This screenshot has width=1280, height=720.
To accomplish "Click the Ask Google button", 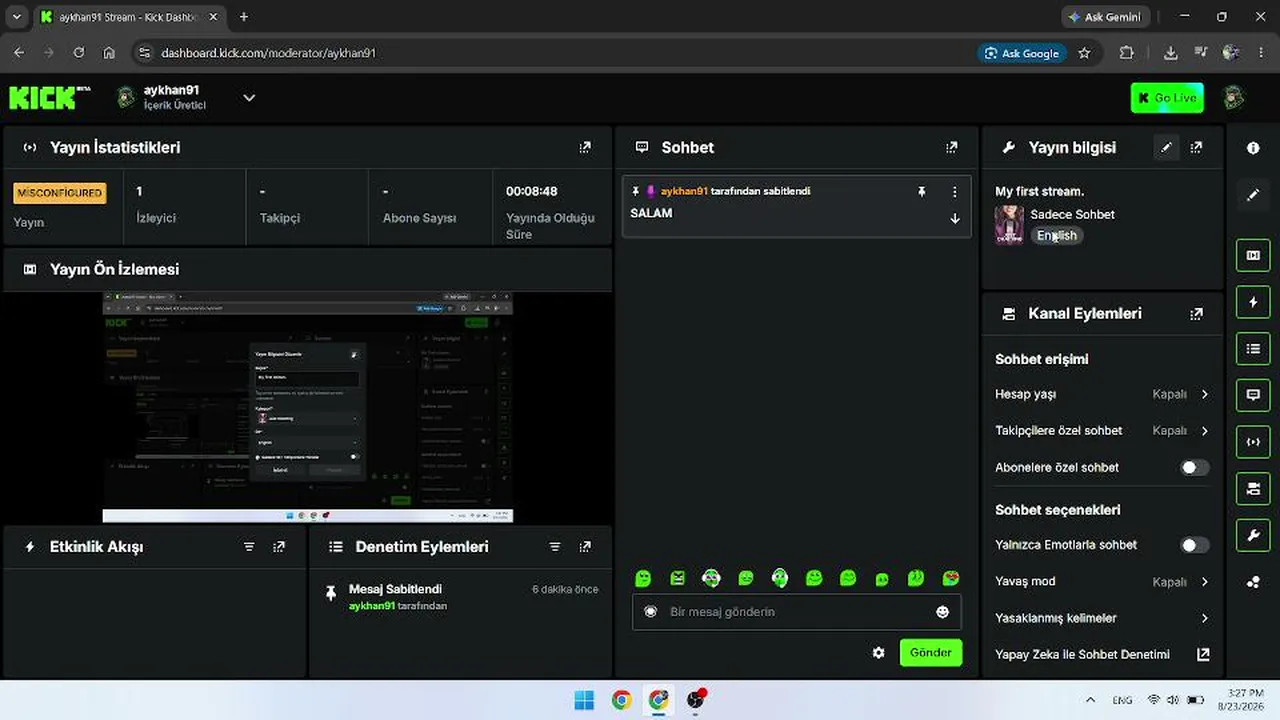I will click(1021, 53).
